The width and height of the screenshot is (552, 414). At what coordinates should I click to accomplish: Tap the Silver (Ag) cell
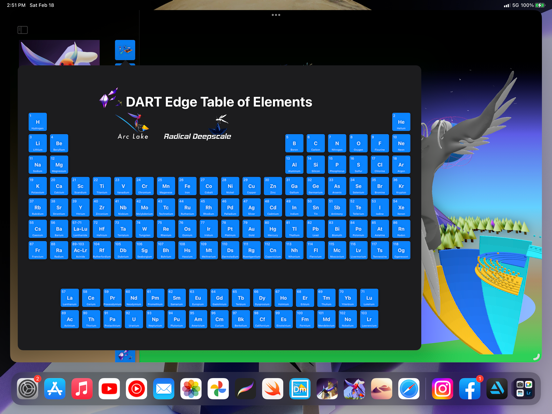[251, 207]
